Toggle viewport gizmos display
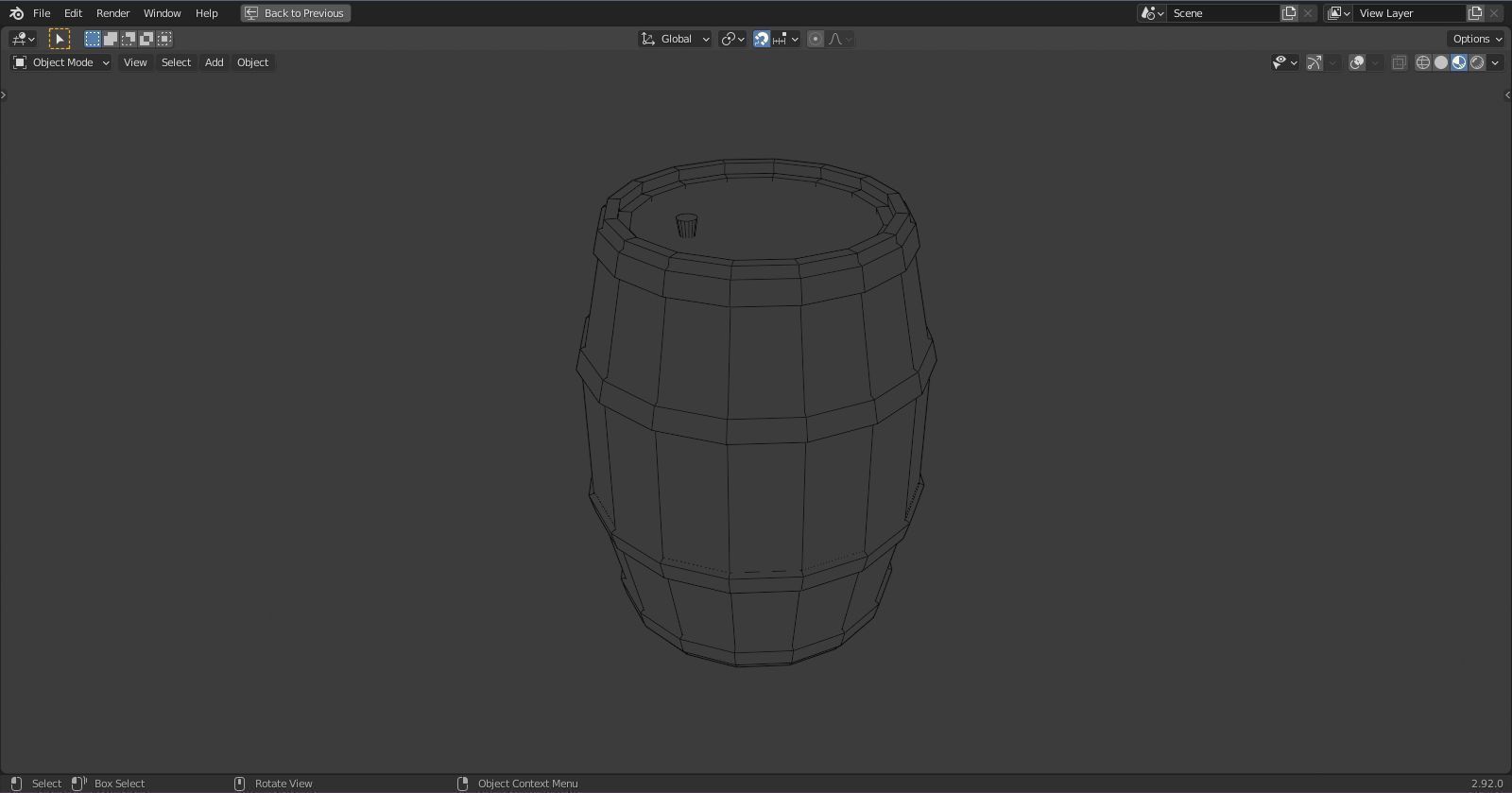 tap(1314, 62)
